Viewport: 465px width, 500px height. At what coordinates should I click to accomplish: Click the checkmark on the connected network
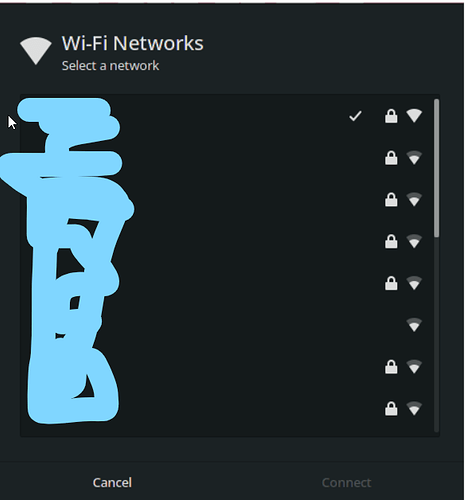(355, 116)
